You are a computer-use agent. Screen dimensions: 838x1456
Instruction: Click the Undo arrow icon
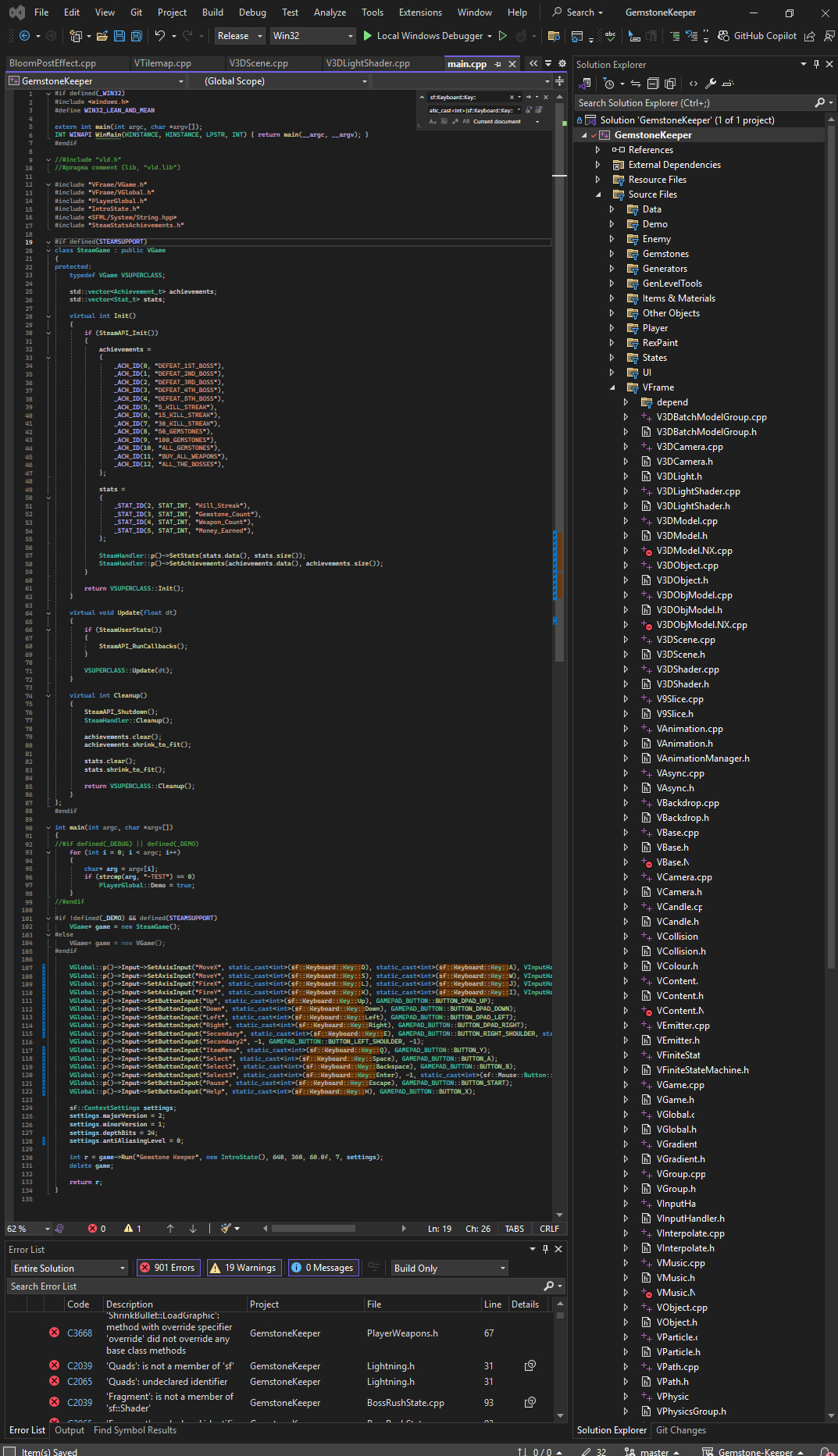[160, 36]
